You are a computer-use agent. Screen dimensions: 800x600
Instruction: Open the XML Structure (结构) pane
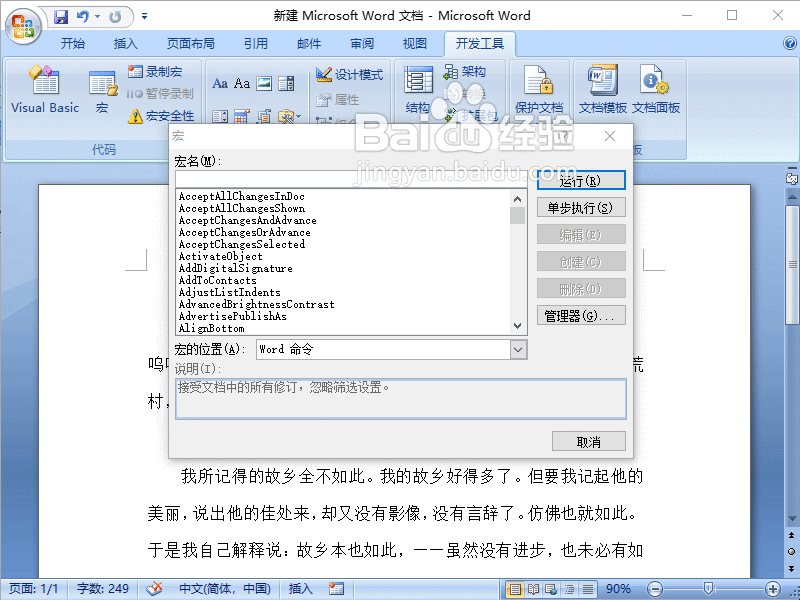418,89
